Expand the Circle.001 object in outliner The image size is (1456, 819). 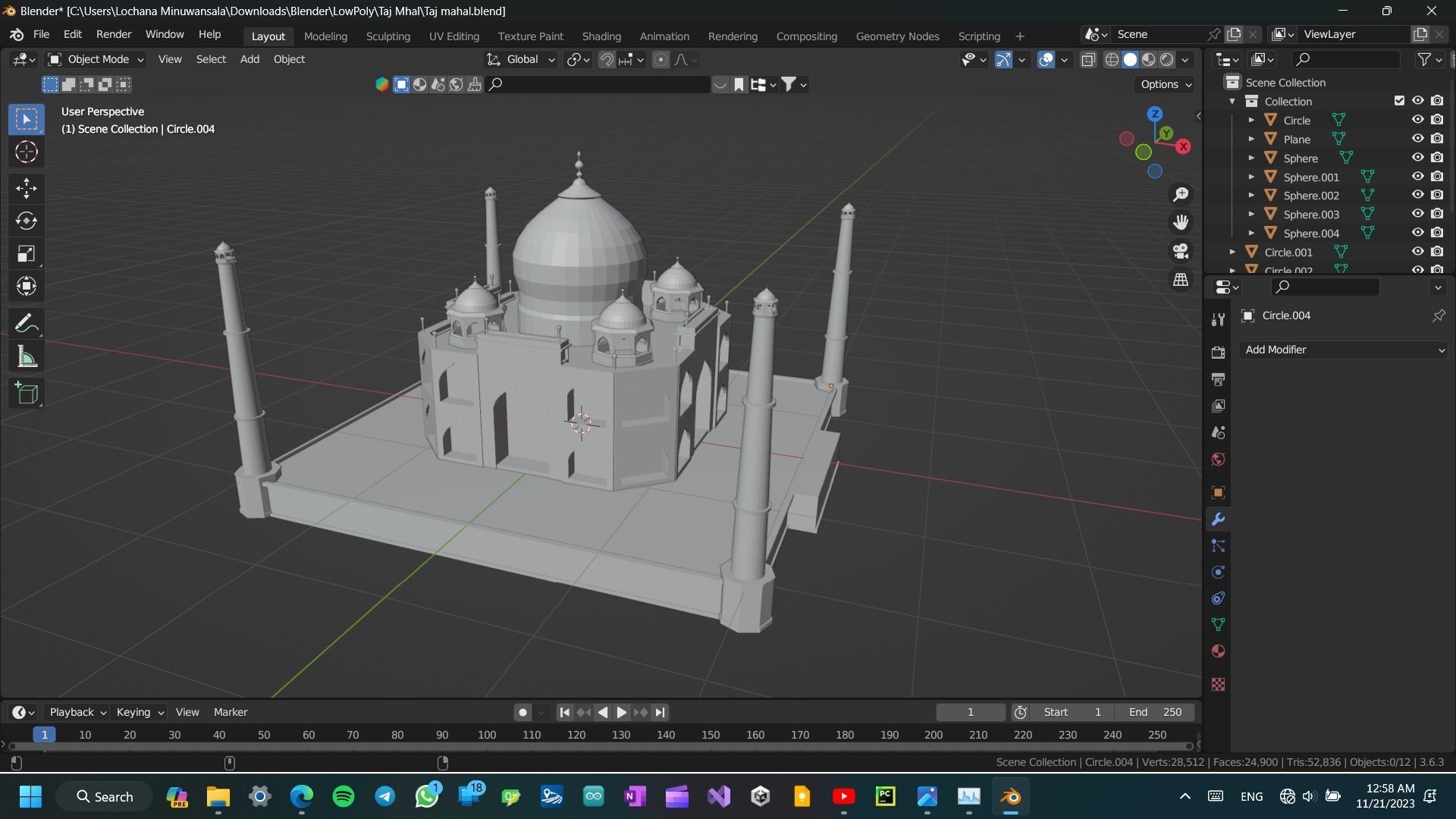click(x=1232, y=252)
